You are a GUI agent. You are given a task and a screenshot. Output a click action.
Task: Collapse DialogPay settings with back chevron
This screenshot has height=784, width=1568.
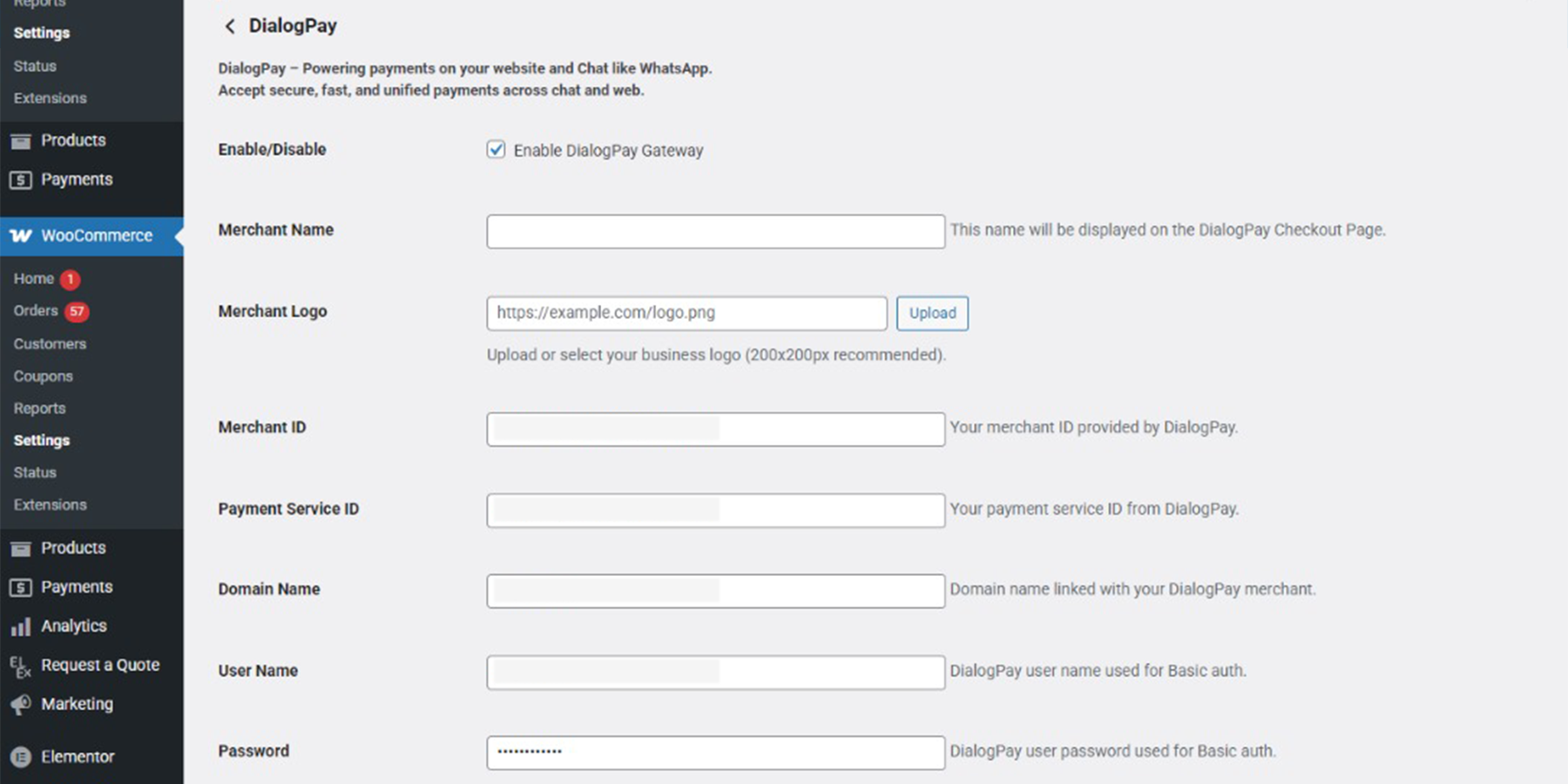tap(229, 26)
